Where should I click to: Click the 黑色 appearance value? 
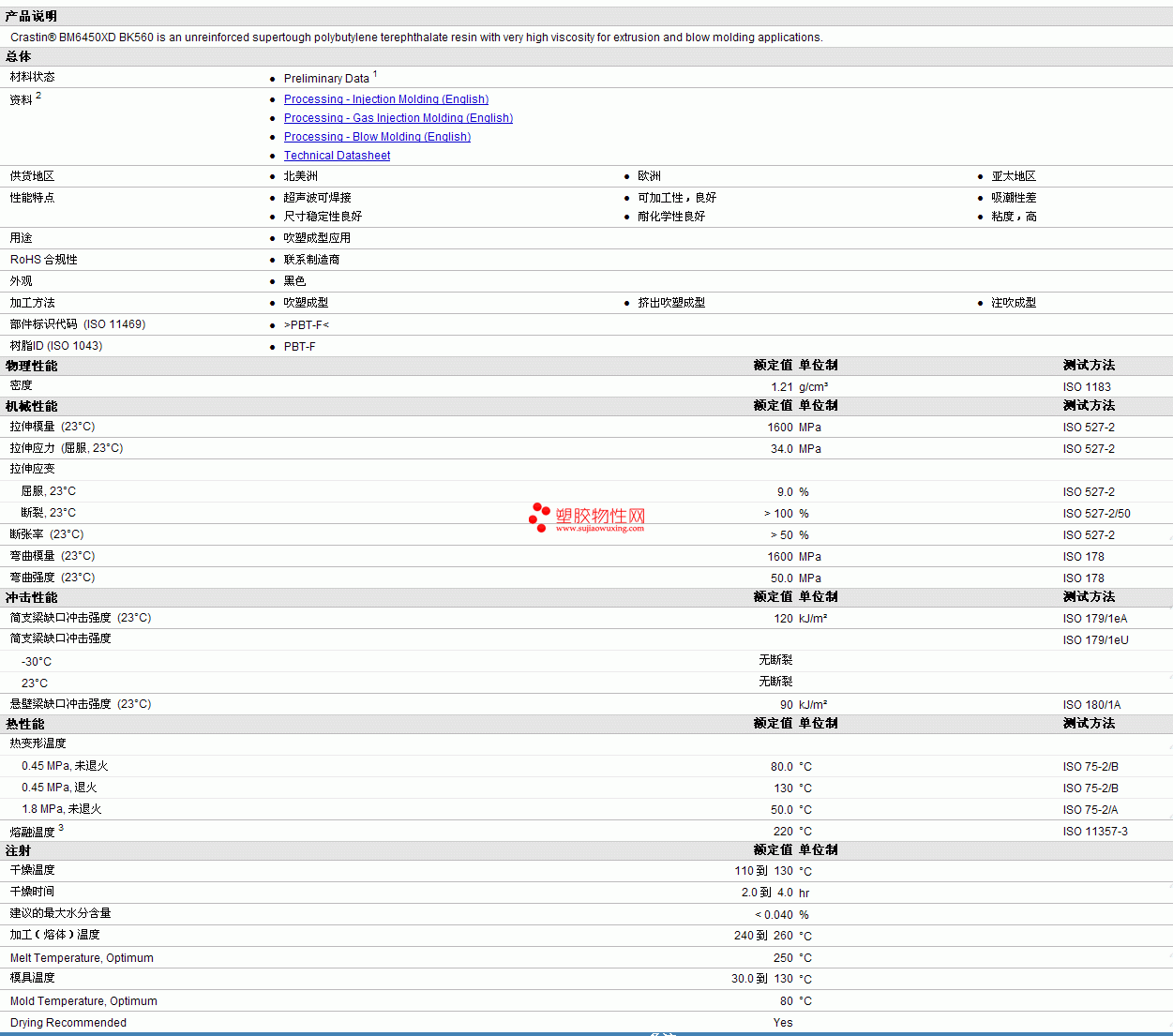(294, 281)
